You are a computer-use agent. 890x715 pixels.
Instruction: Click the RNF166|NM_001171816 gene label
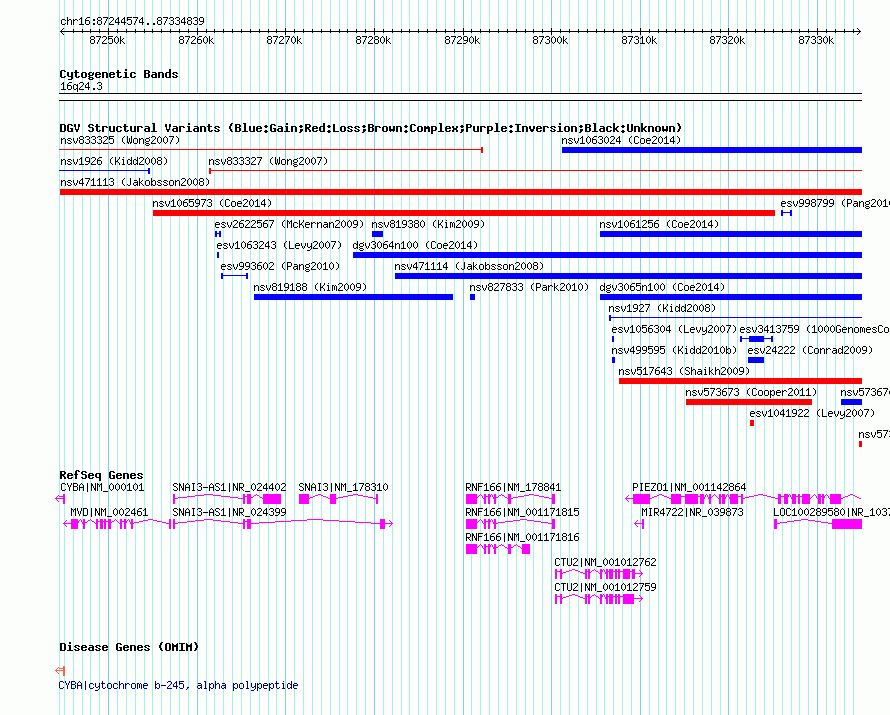pos(522,537)
